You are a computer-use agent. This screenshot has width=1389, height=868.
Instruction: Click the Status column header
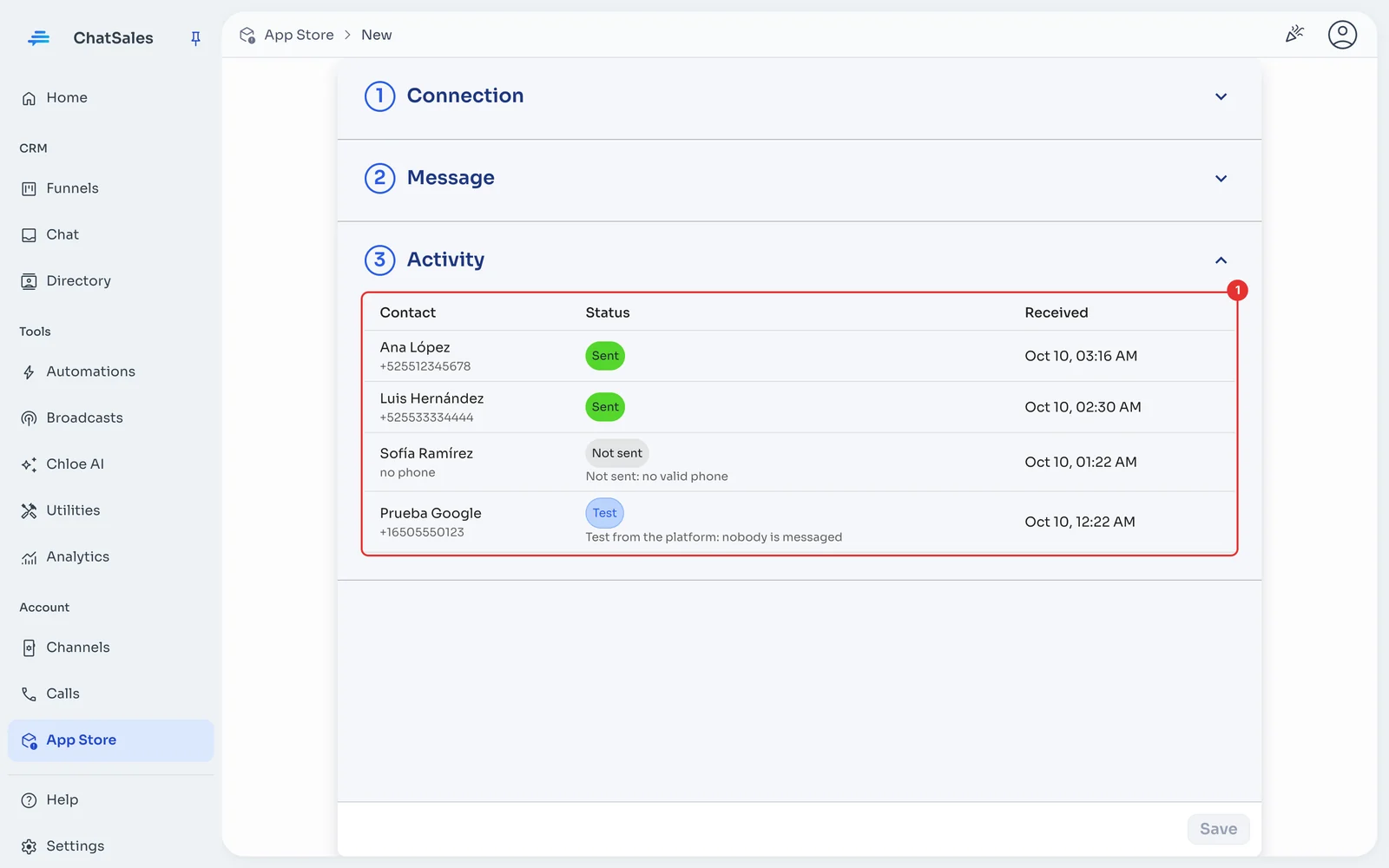click(x=608, y=312)
